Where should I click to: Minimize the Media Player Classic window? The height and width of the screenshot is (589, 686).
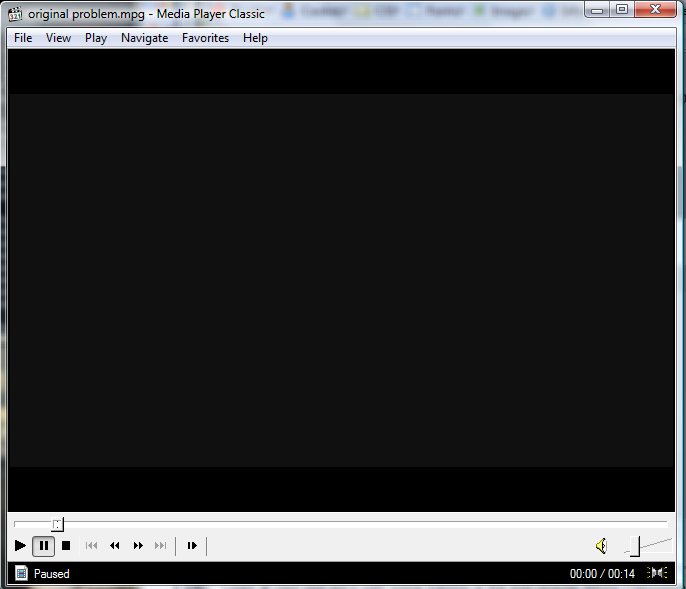(x=597, y=10)
